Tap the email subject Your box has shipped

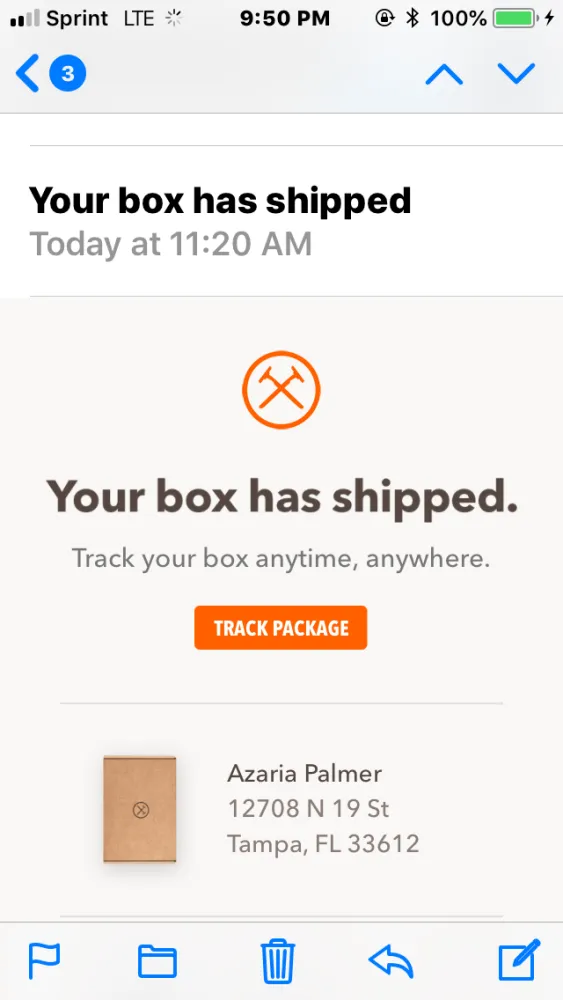click(x=220, y=200)
